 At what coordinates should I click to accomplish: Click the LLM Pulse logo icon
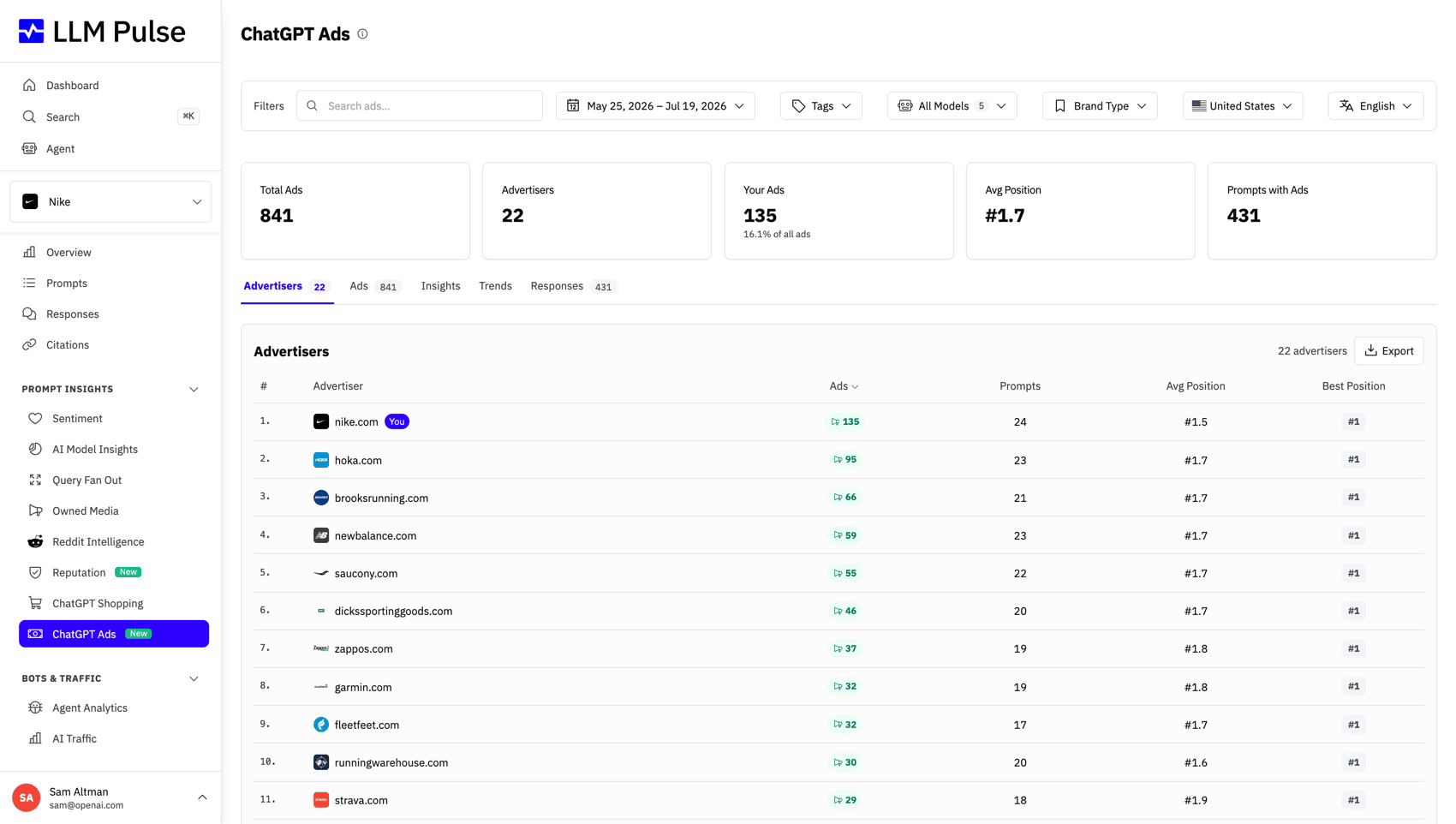(32, 32)
